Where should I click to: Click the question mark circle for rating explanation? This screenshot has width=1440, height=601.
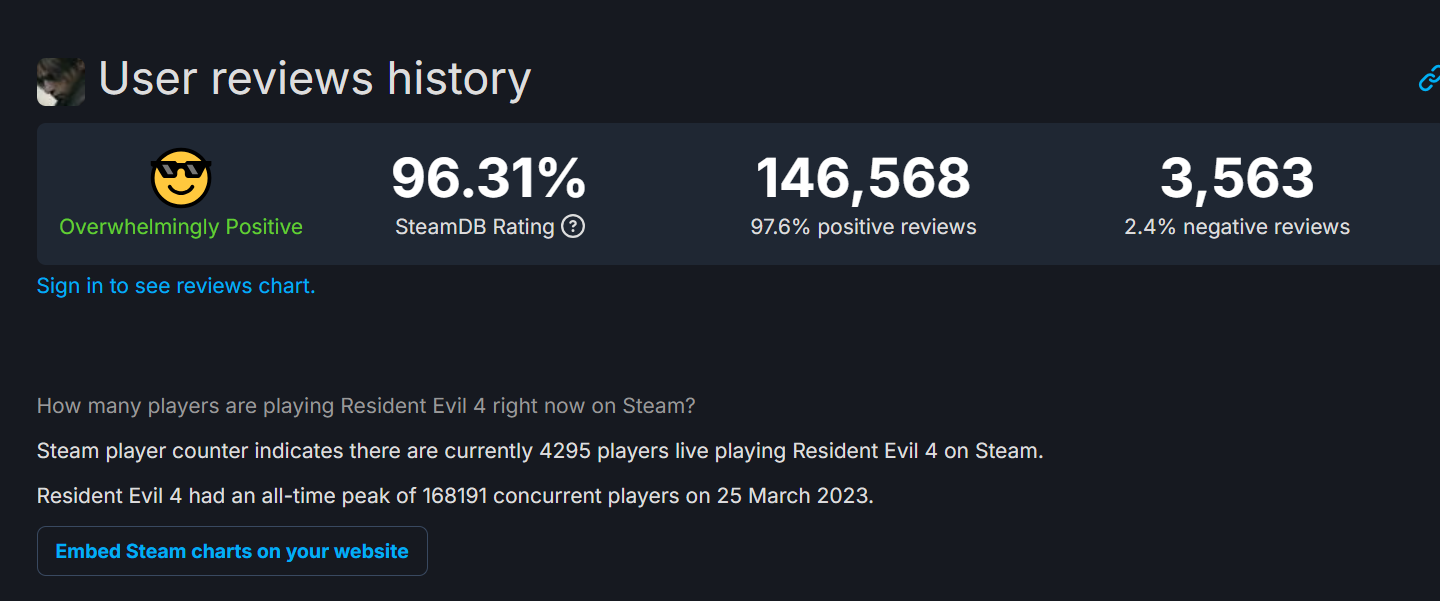[x=572, y=227]
